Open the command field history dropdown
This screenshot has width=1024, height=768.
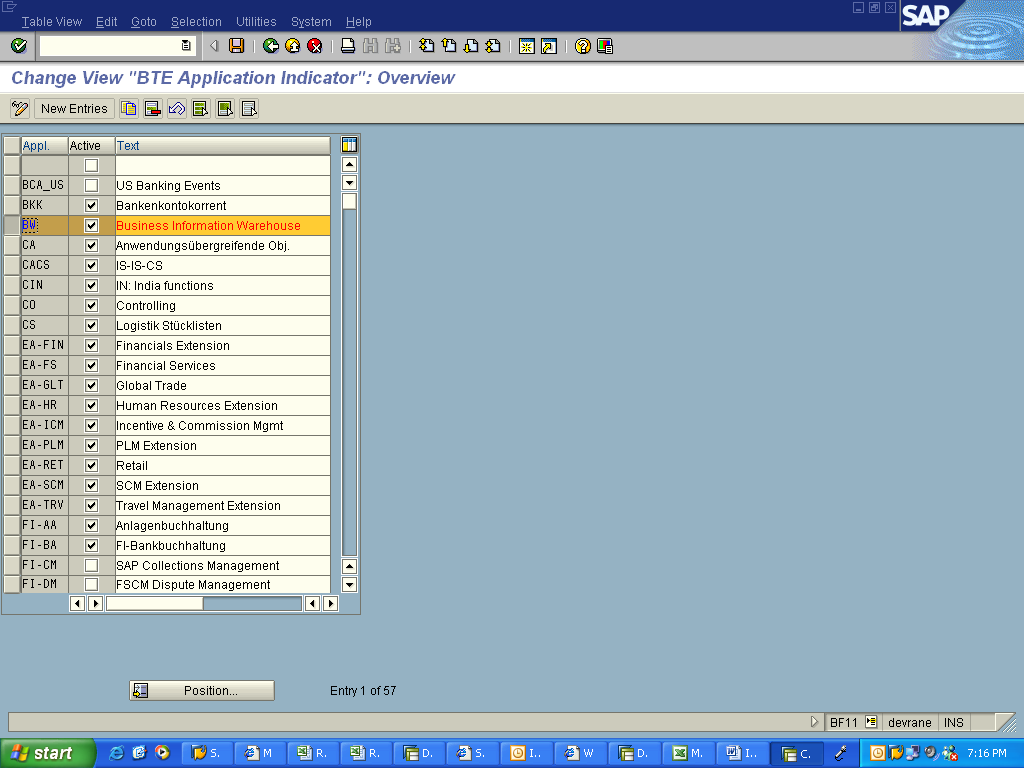(186, 46)
